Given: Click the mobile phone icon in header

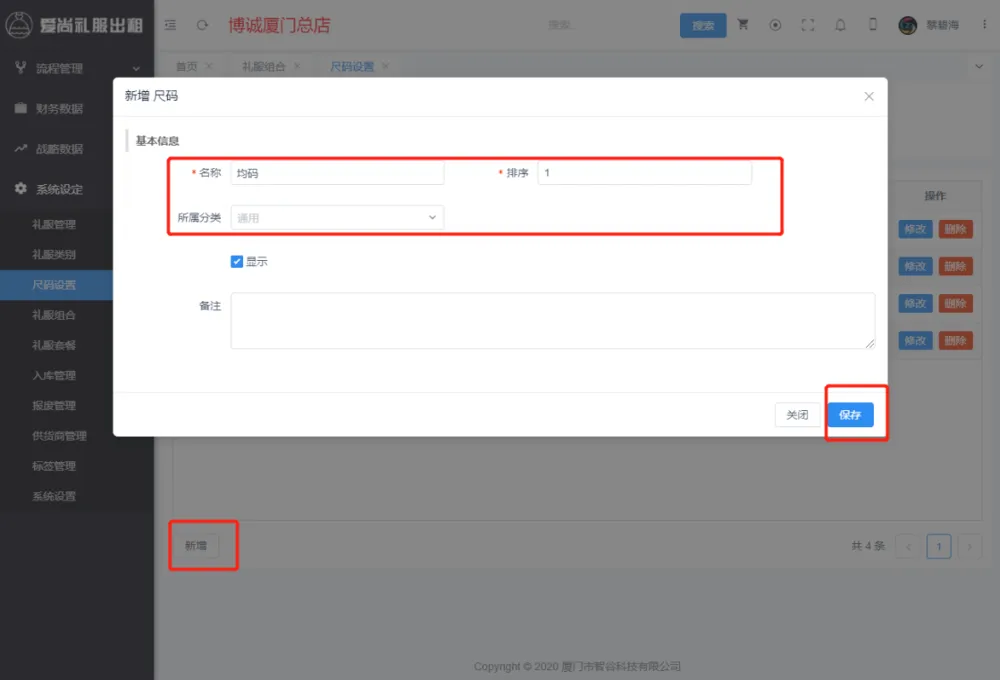Looking at the screenshot, I should click(x=873, y=25).
